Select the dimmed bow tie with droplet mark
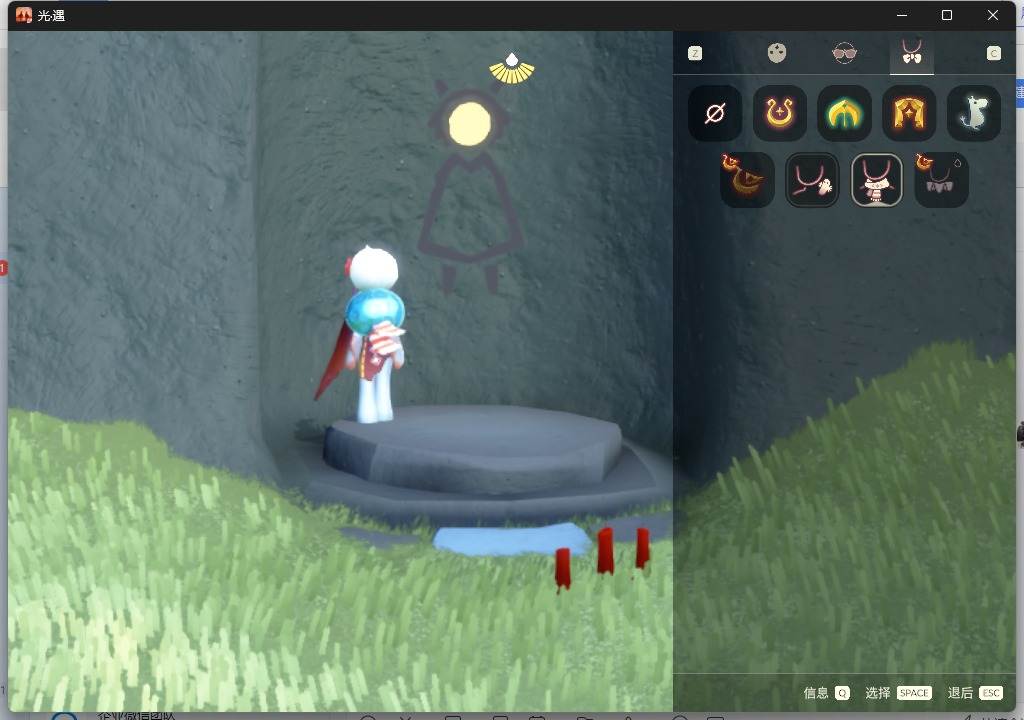 (x=941, y=180)
